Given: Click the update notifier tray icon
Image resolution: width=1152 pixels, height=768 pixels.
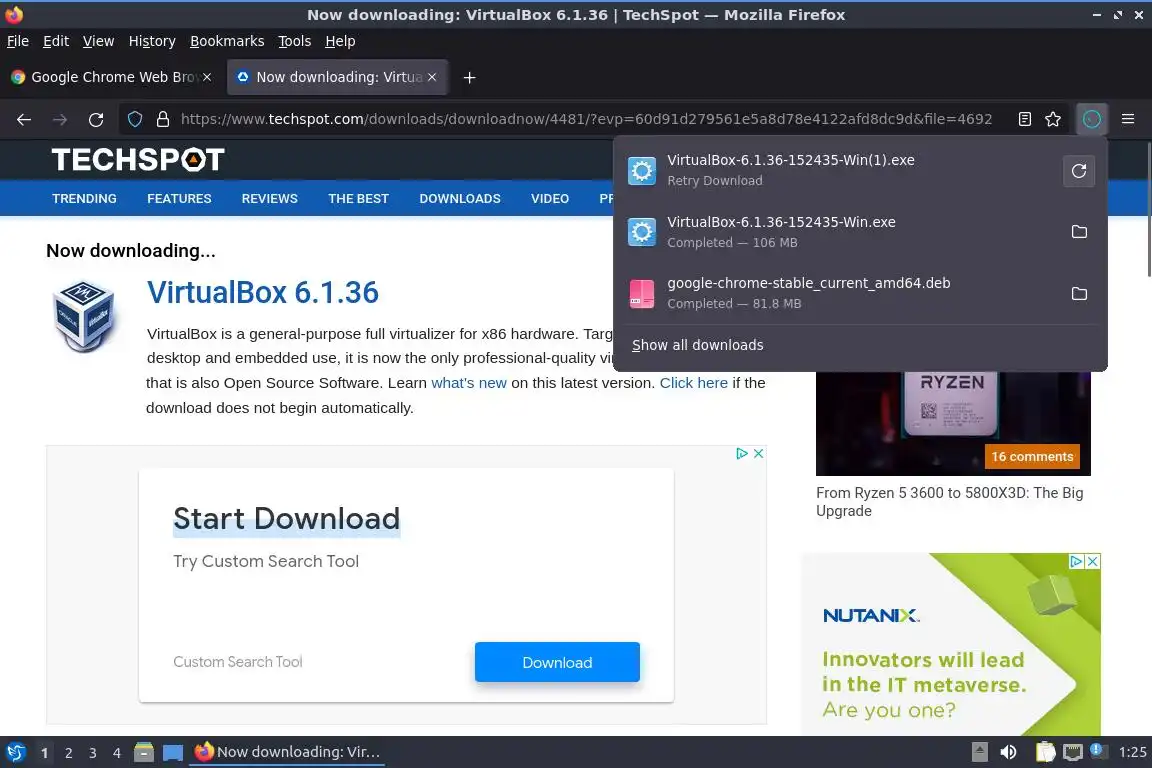Looking at the screenshot, I should (1097, 750).
